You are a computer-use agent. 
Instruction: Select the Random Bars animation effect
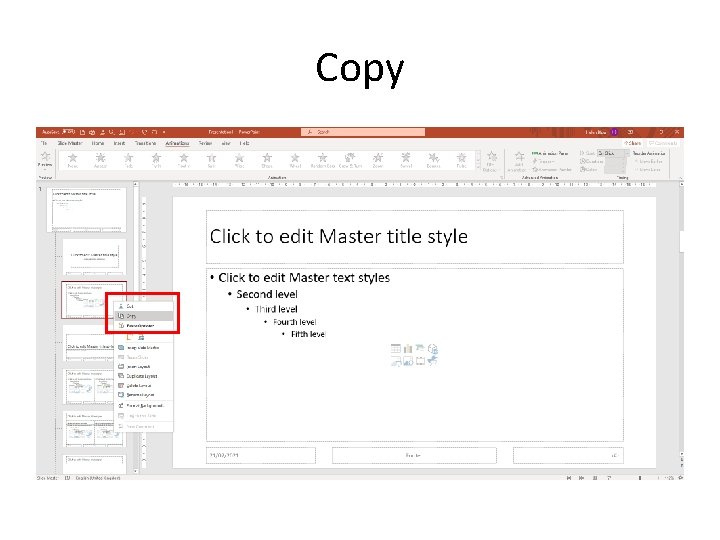pyautogui.click(x=322, y=160)
